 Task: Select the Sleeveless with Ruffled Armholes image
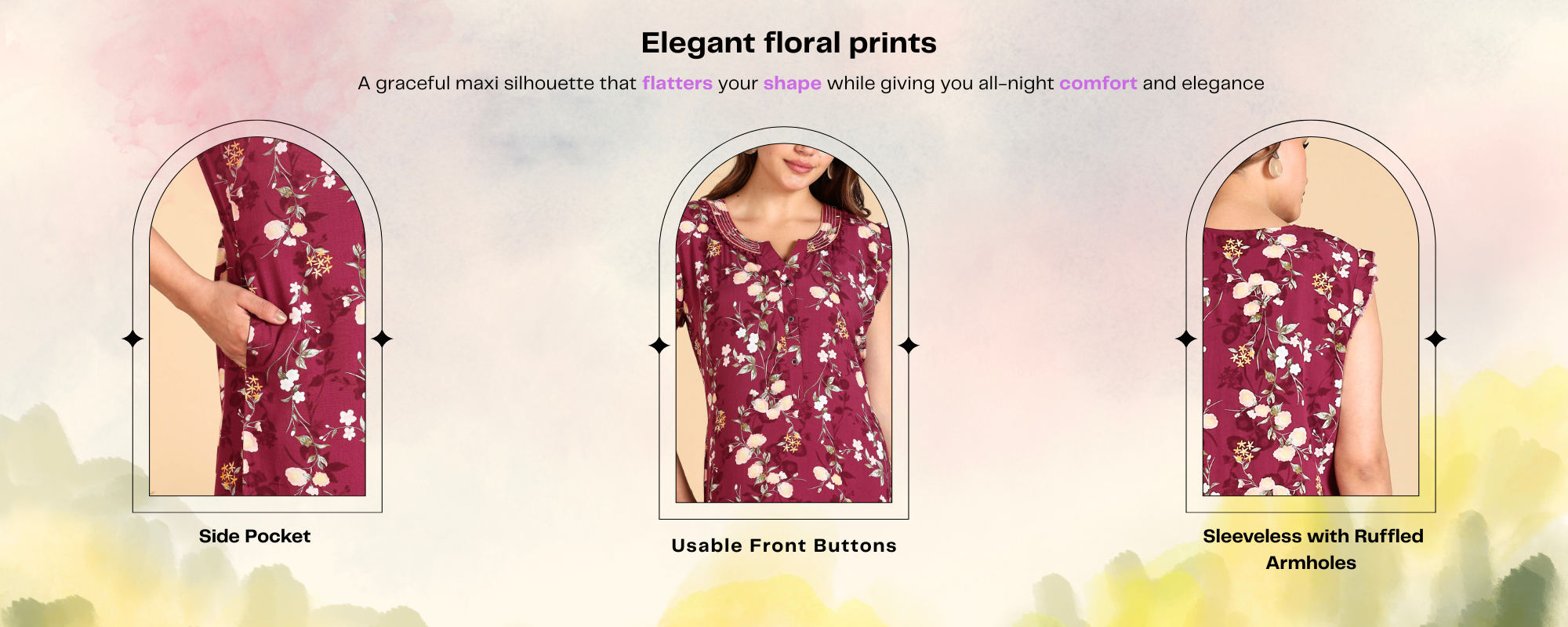click(1311, 316)
